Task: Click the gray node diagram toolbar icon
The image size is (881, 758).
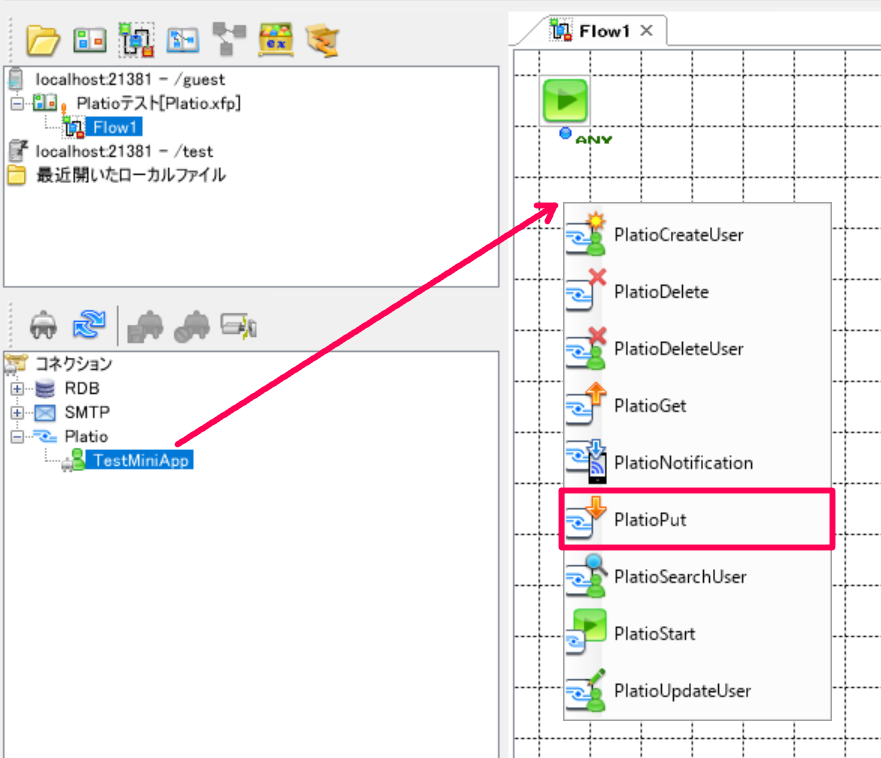Action: click(x=229, y=39)
